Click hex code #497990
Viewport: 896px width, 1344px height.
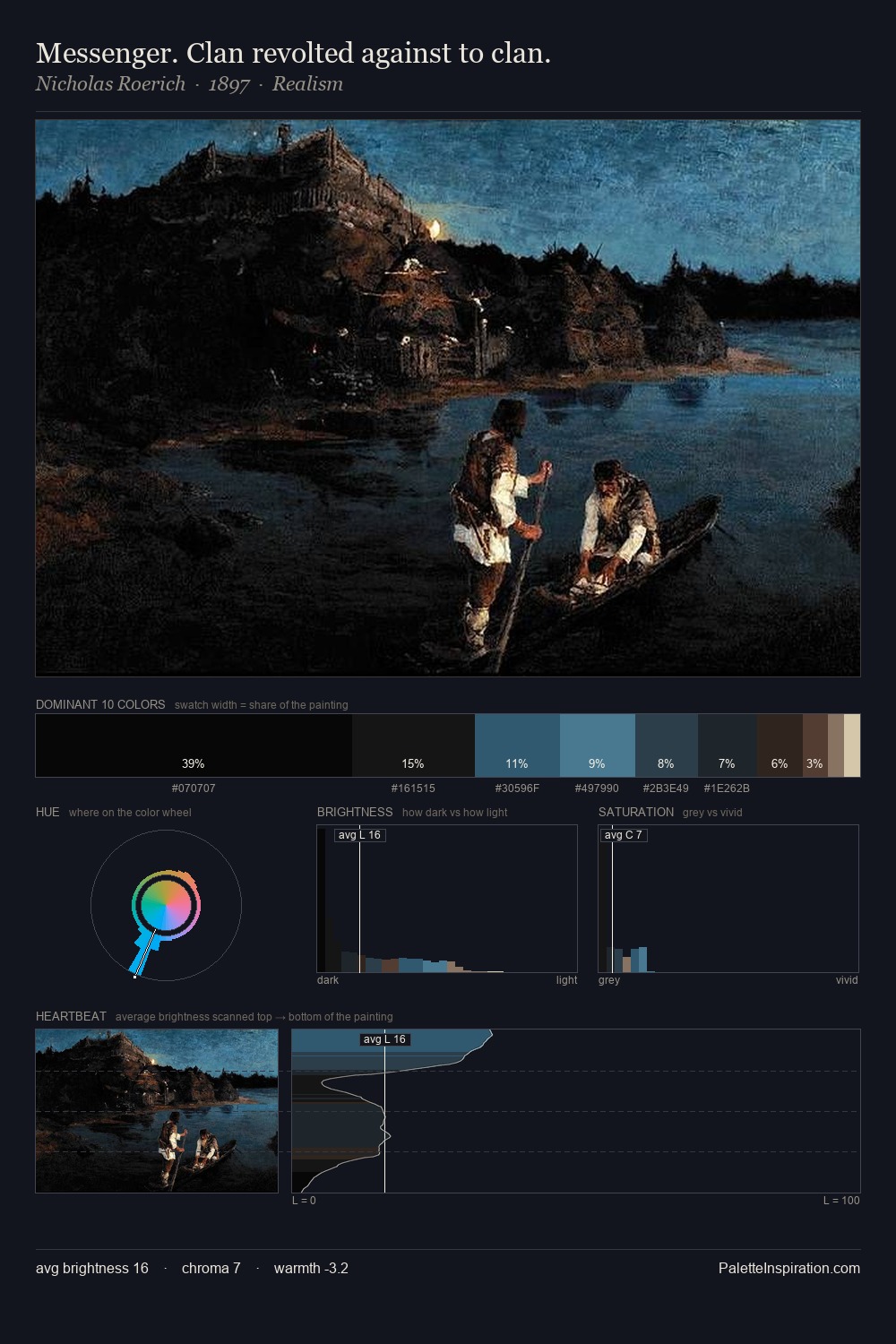[x=597, y=788]
